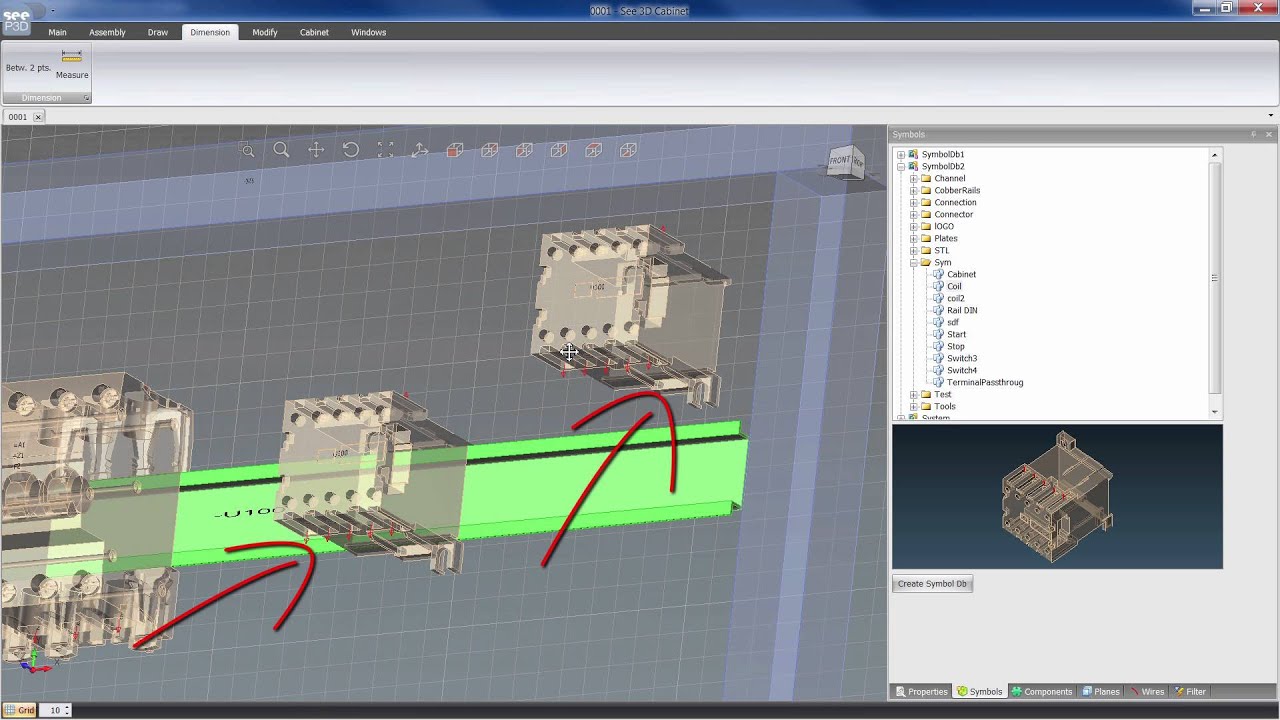Click the see P3D application logo

(x=16, y=20)
